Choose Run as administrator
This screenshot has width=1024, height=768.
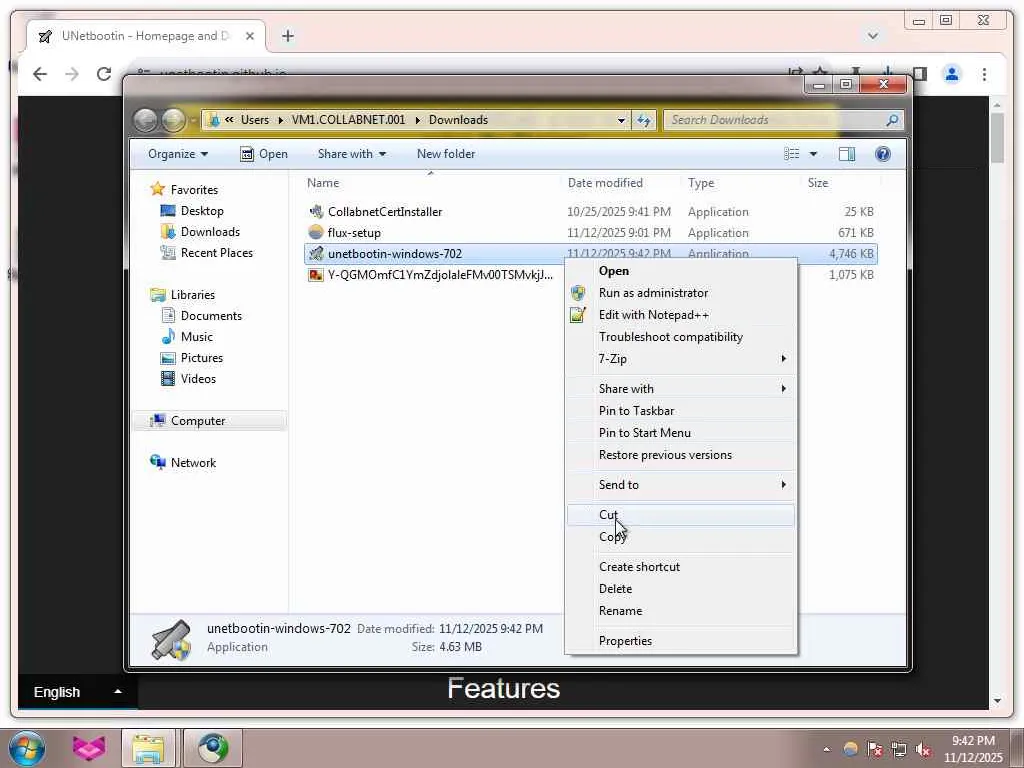[x=682, y=293]
